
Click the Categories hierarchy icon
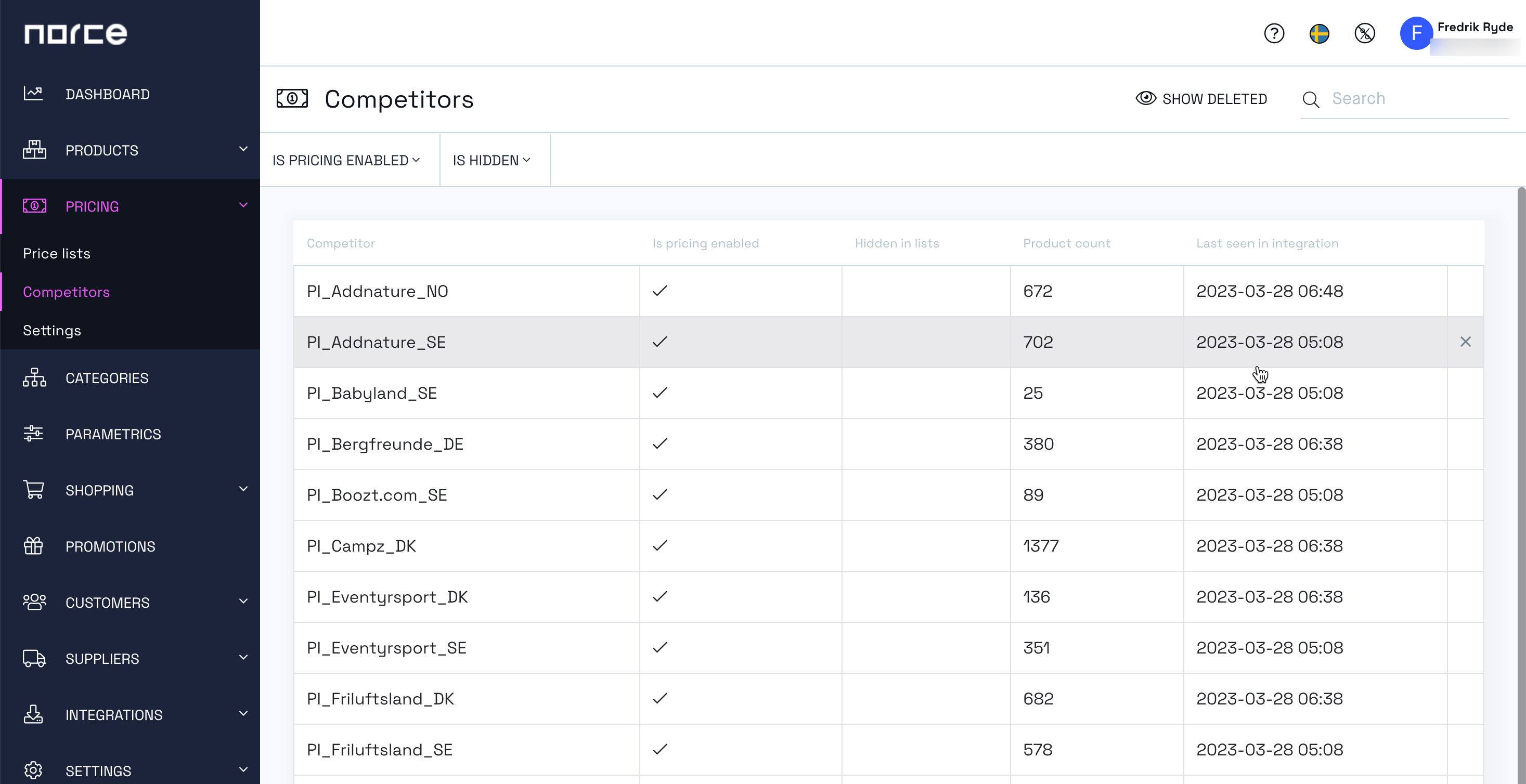(34, 378)
